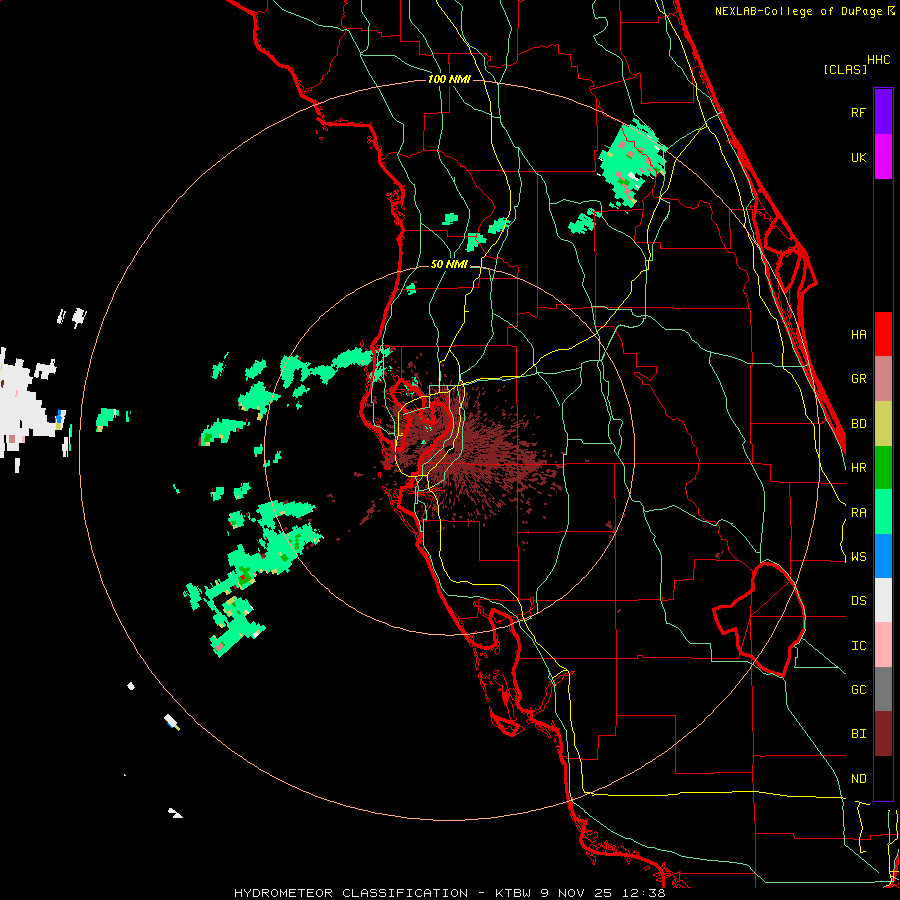This screenshot has height=900, width=900.
Task: Click the [CLAS] legend header
Action: [x=845, y=69]
